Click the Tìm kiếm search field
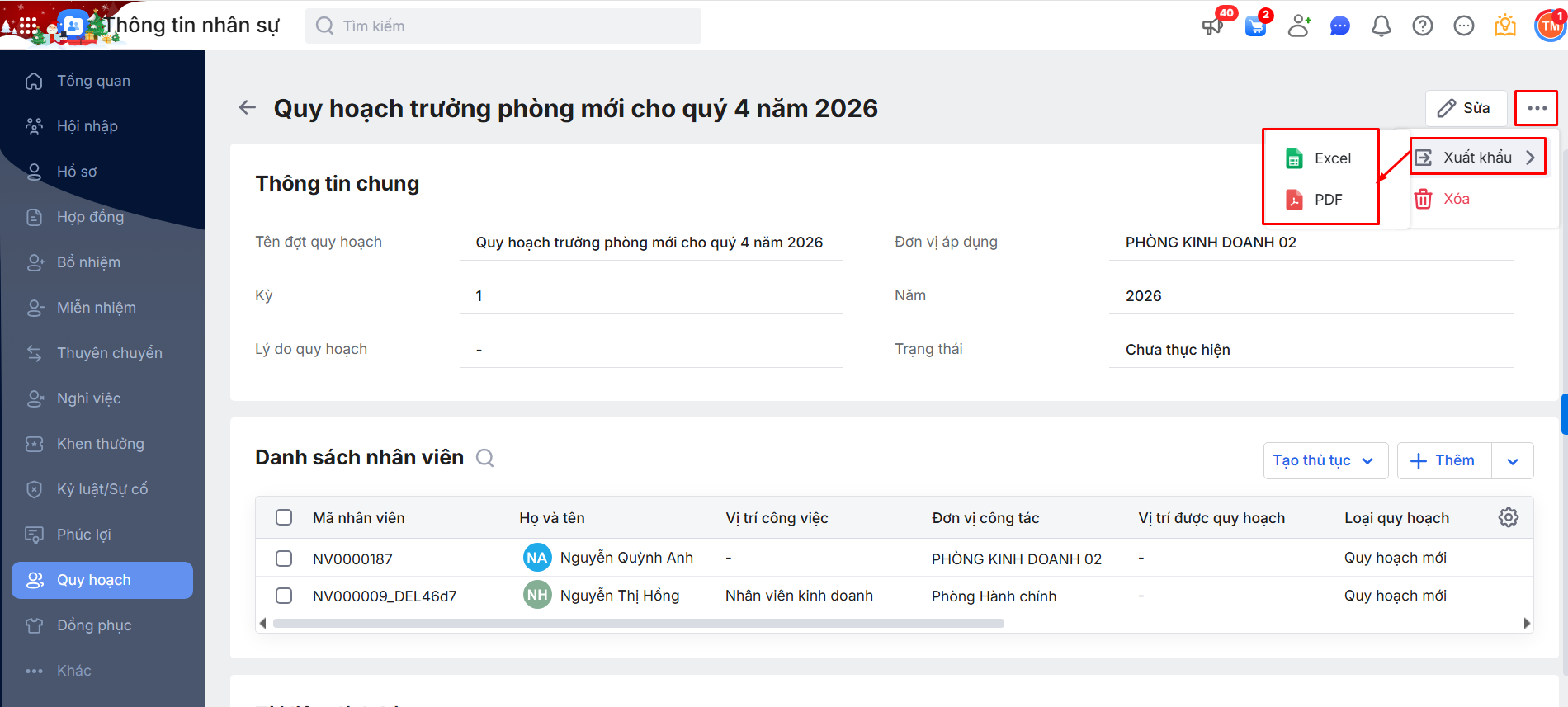The image size is (1568, 707). pyautogui.click(x=503, y=26)
